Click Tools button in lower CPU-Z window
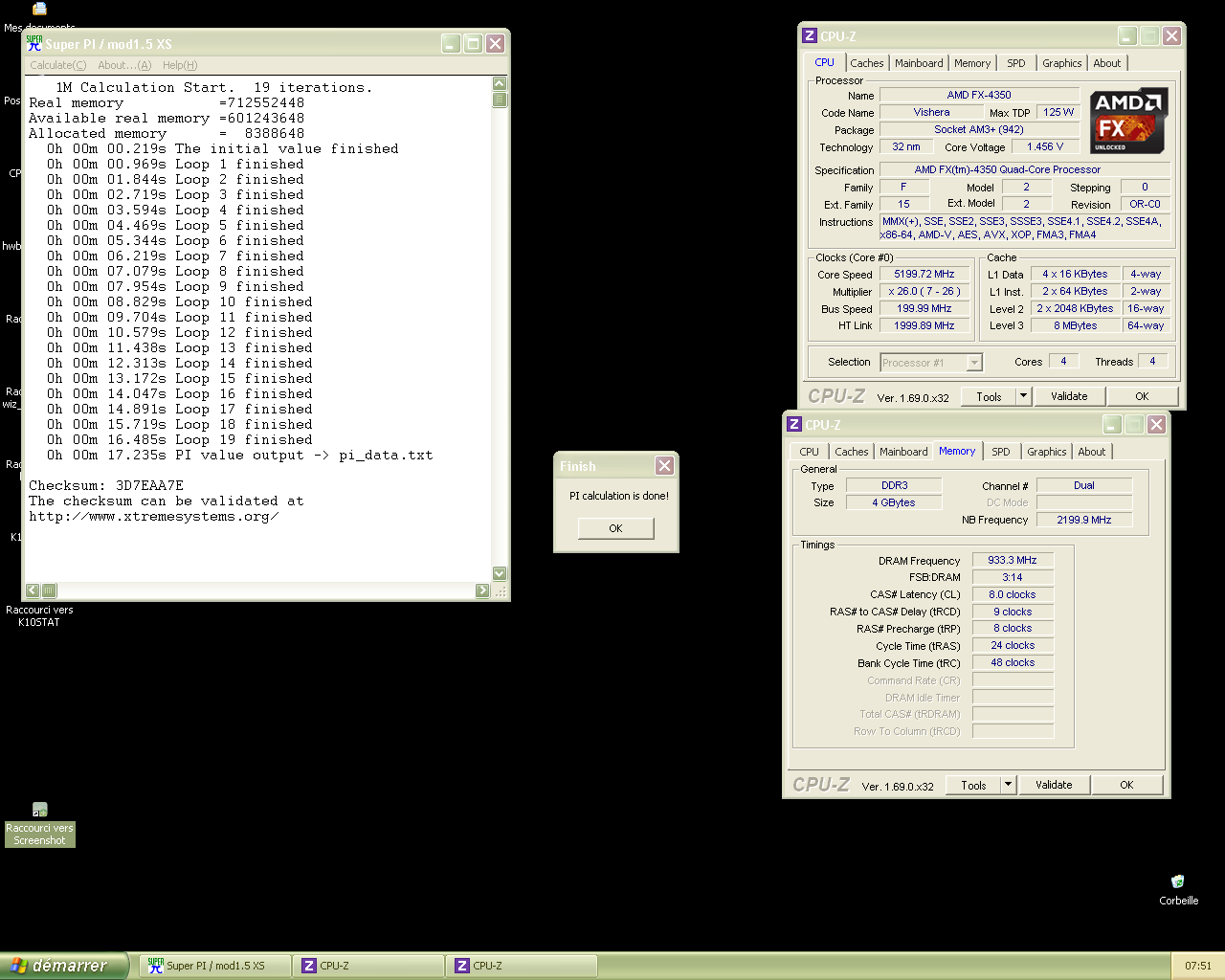Viewport: 1225px width, 980px height. pos(973,785)
